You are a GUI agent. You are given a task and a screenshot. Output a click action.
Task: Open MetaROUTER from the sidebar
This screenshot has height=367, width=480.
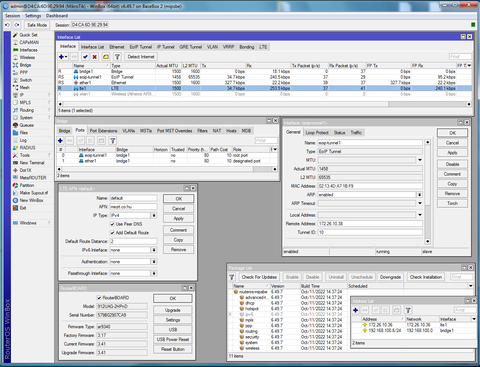tap(33, 178)
